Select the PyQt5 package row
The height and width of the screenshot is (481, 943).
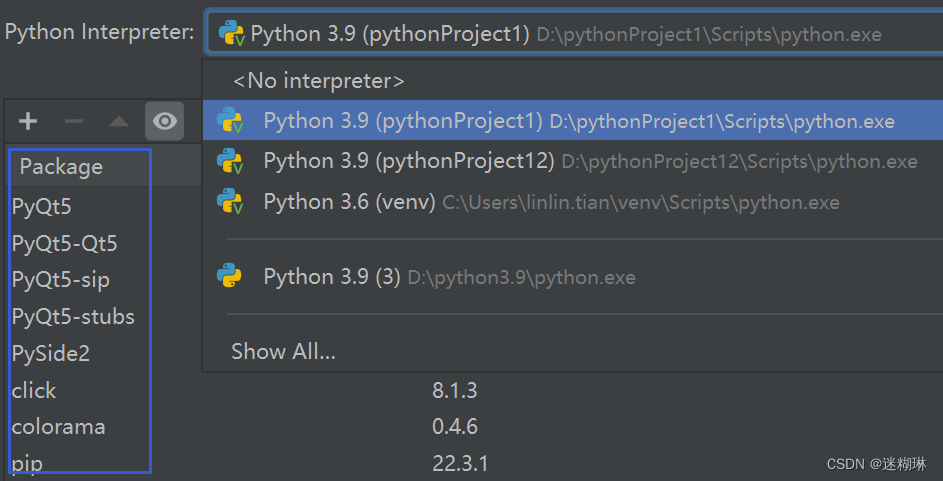coord(41,207)
